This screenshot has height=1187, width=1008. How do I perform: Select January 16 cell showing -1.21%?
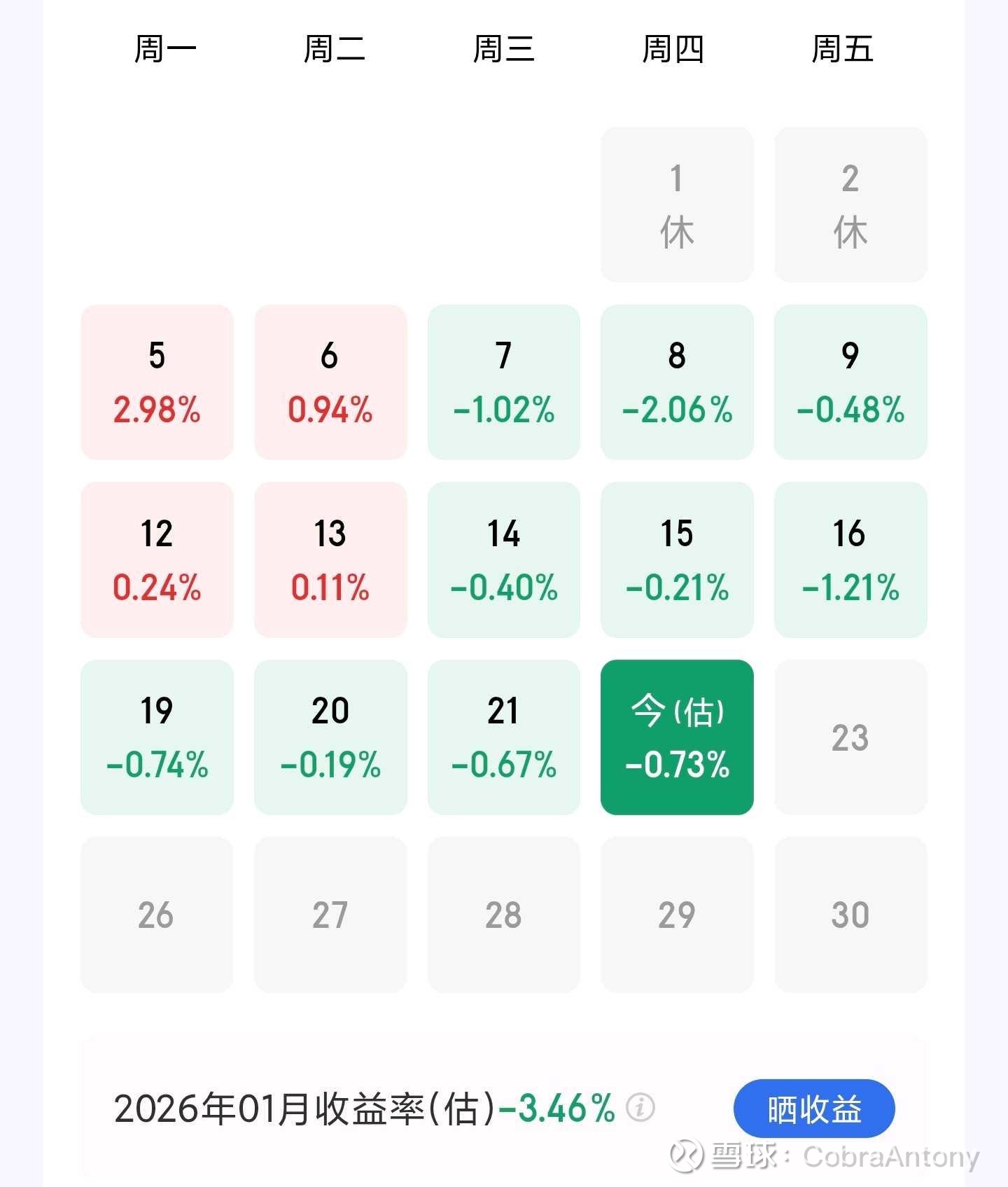pyautogui.click(x=850, y=560)
